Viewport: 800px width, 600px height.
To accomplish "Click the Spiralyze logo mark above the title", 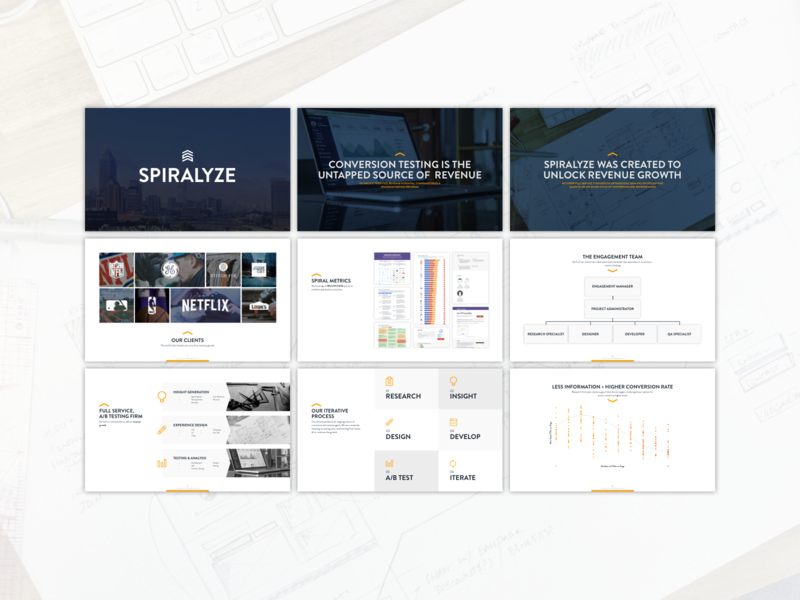I will pos(187,156).
